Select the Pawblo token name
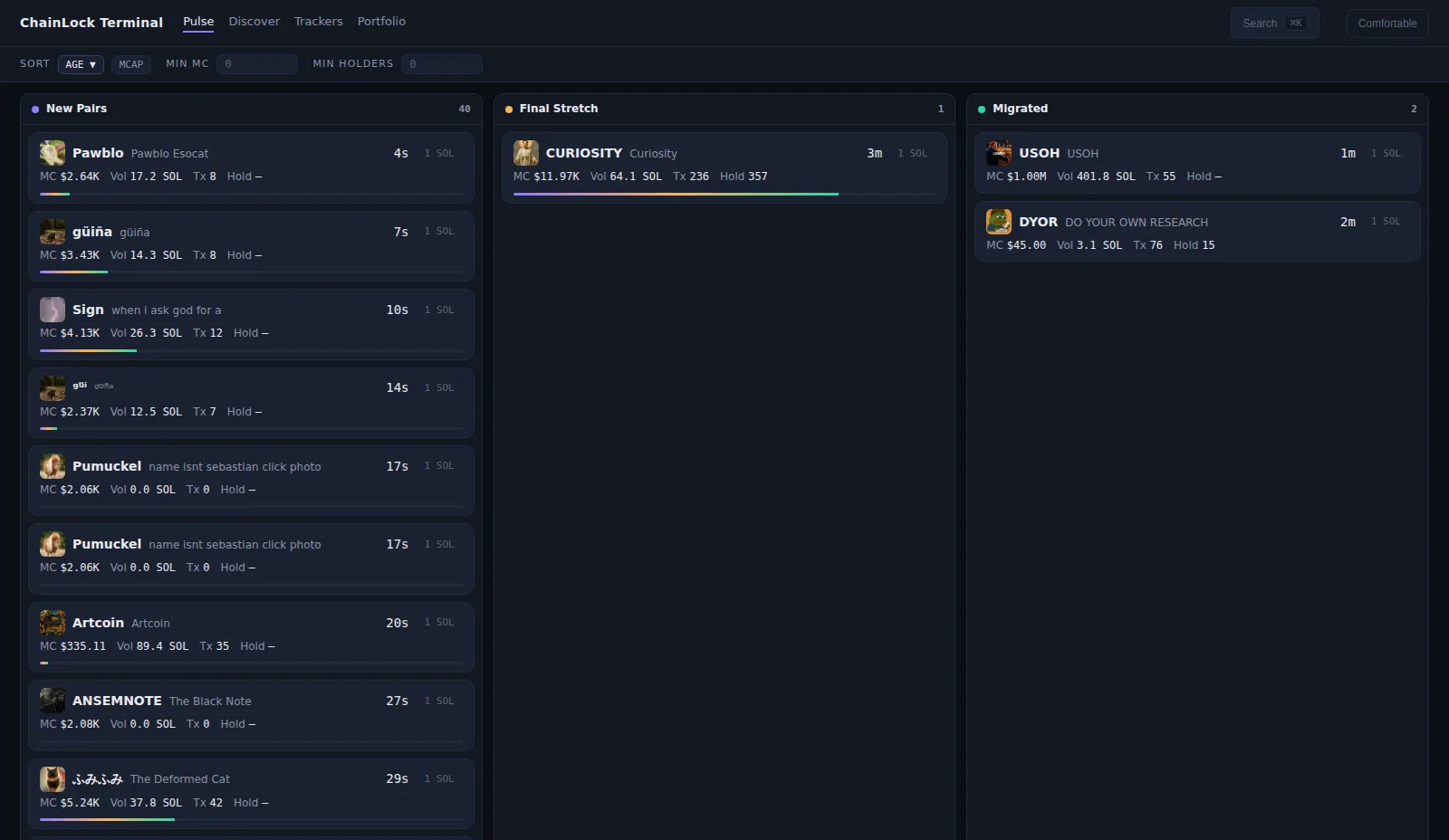1449x840 pixels. point(98,153)
